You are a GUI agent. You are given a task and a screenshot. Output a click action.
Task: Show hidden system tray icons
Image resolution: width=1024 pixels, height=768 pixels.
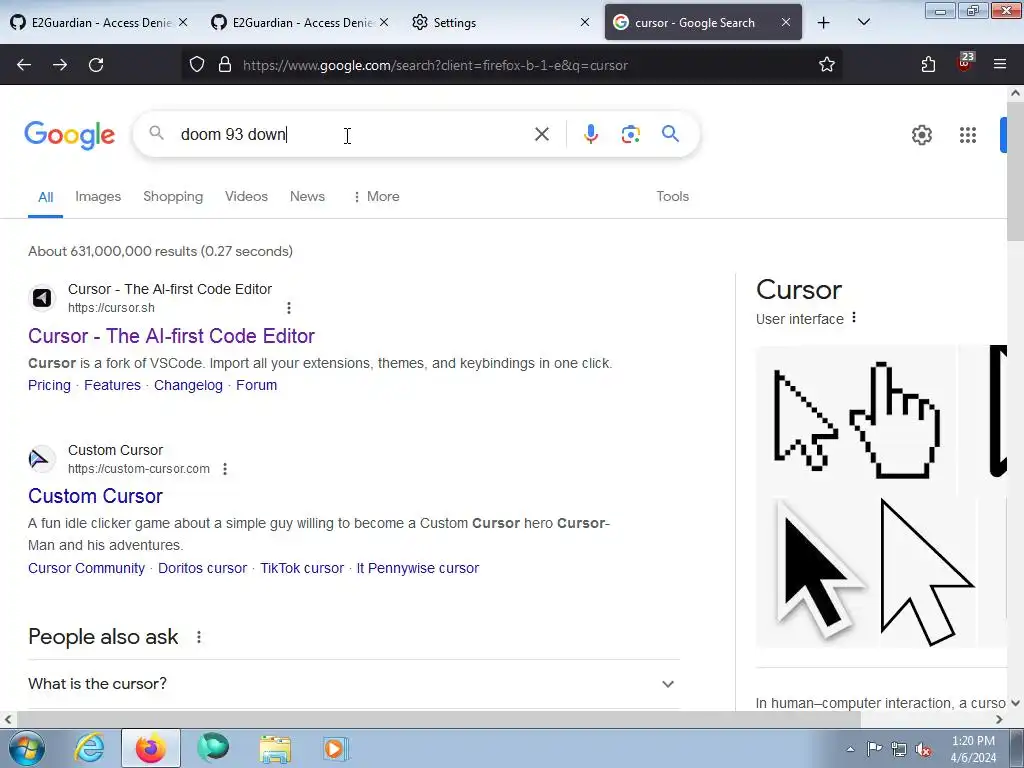tap(850, 749)
